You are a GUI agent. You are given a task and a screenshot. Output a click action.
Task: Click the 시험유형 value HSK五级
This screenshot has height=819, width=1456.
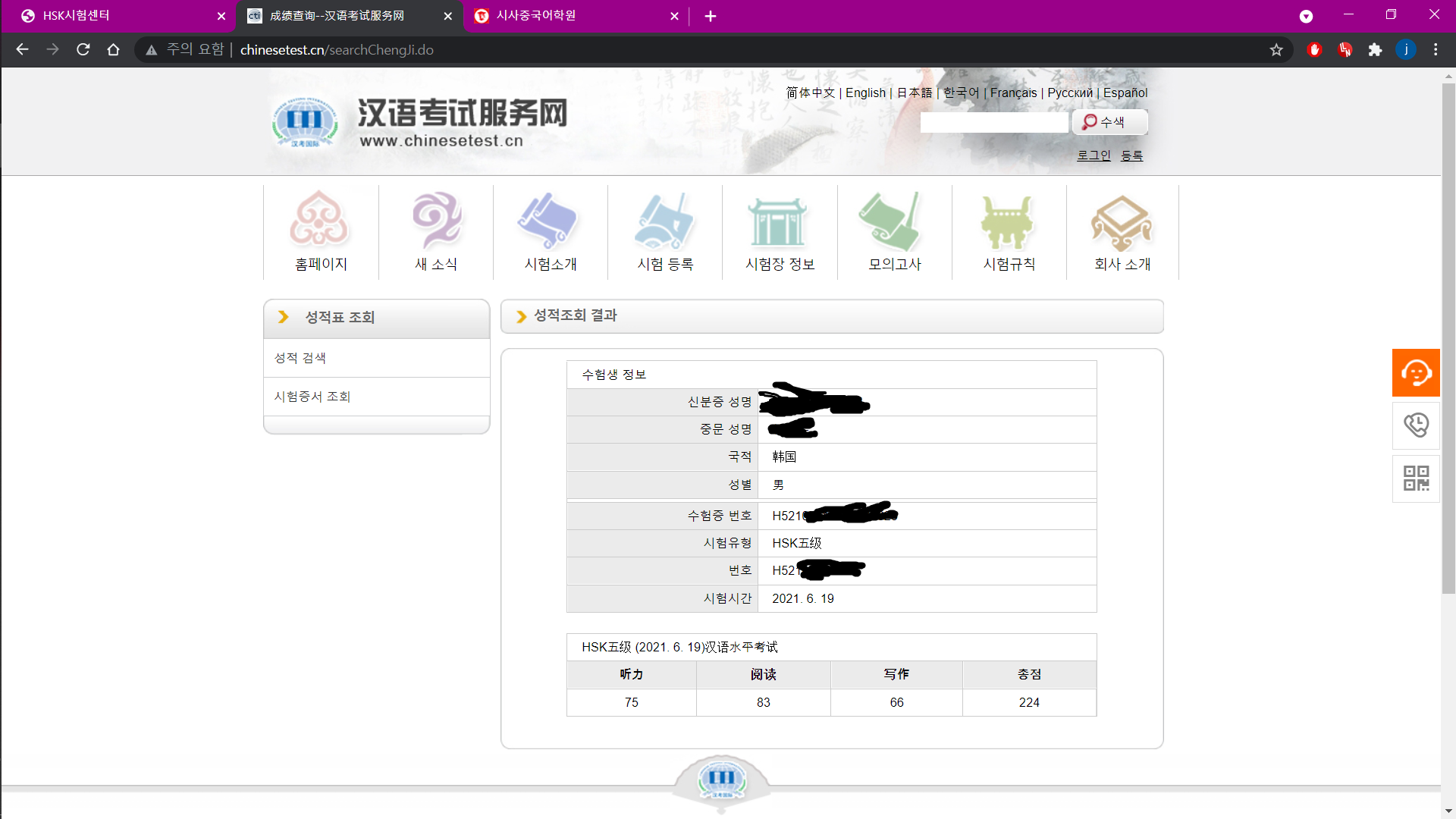coord(796,543)
